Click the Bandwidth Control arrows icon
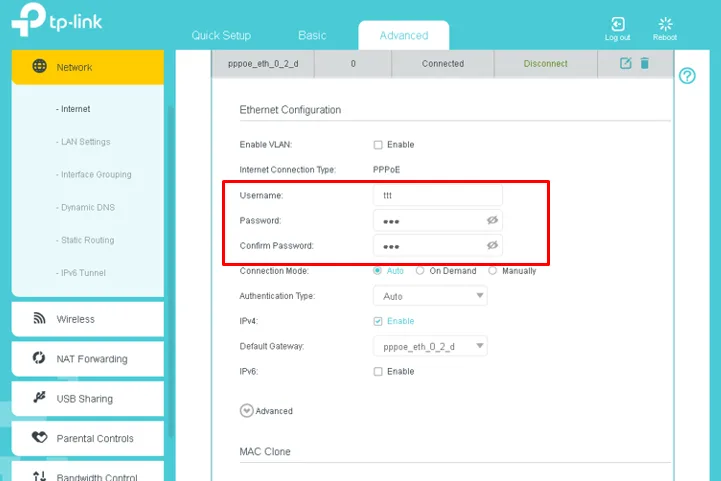Viewport: 721px width, 481px height. click(40, 476)
